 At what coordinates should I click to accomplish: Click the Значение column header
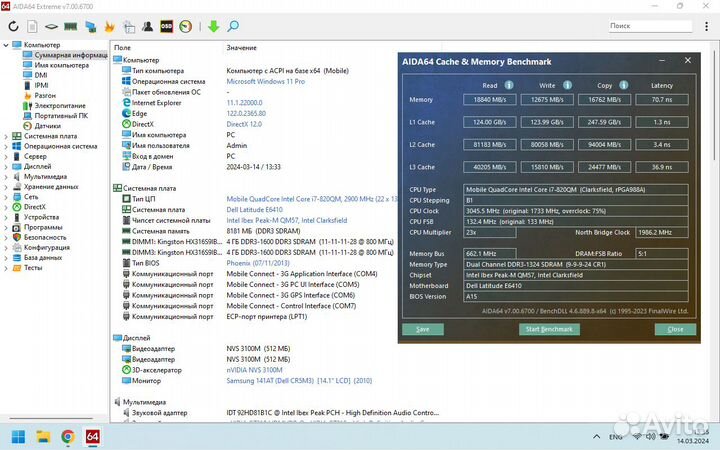point(241,48)
